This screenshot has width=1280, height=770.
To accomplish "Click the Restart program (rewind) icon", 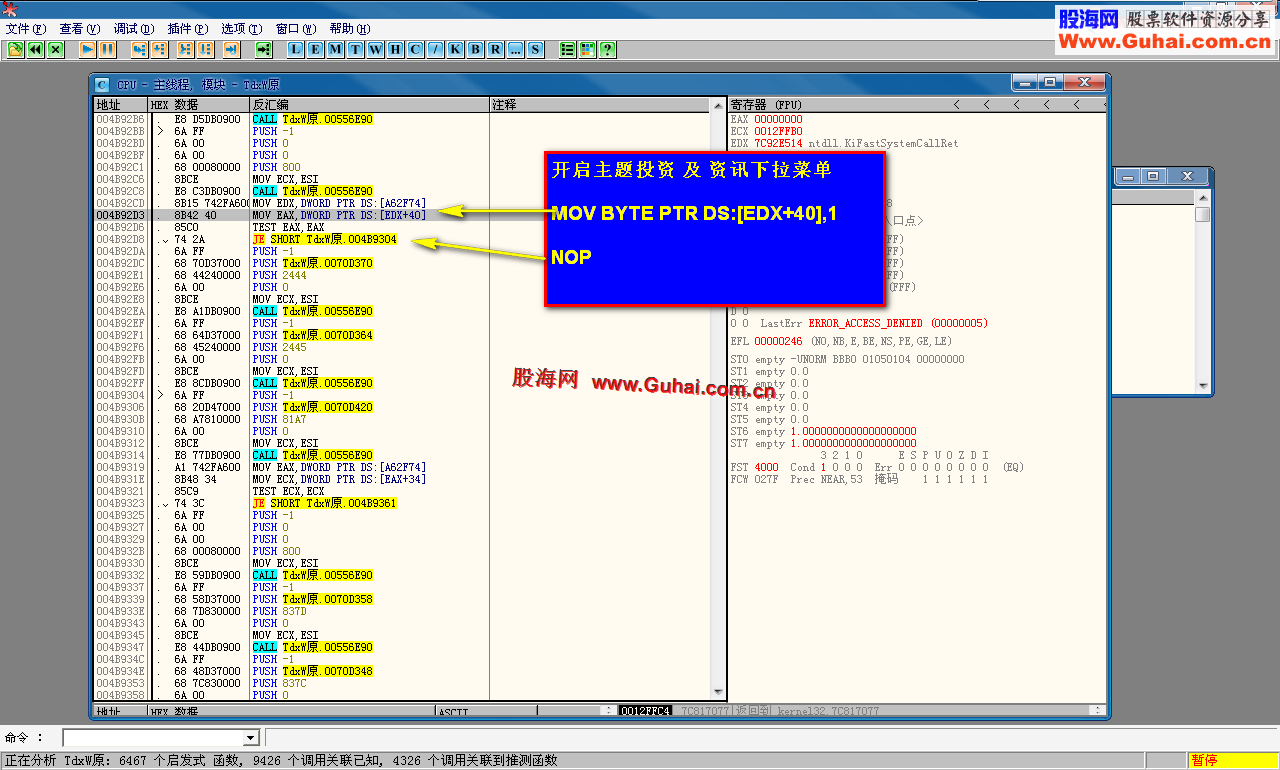I will [36, 49].
